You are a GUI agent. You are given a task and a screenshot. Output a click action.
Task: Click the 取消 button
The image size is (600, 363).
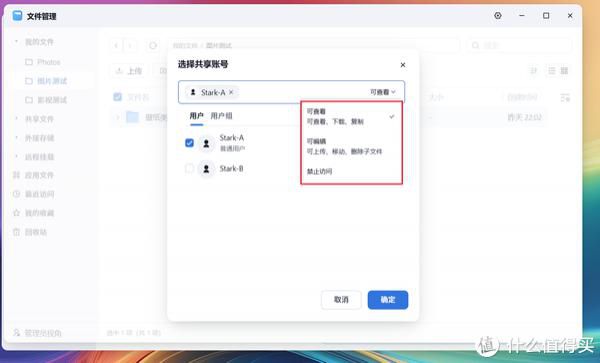[341, 300]
